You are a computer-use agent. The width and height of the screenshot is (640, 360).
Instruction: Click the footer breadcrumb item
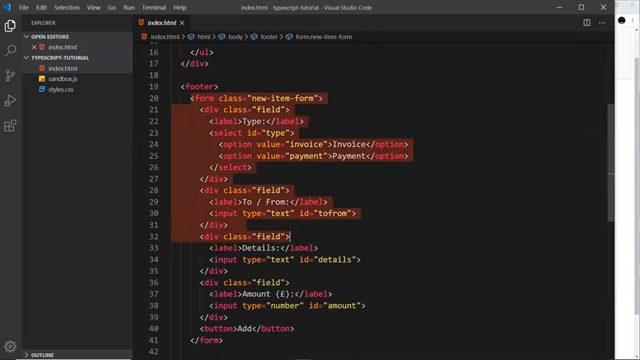pos(269,37)
